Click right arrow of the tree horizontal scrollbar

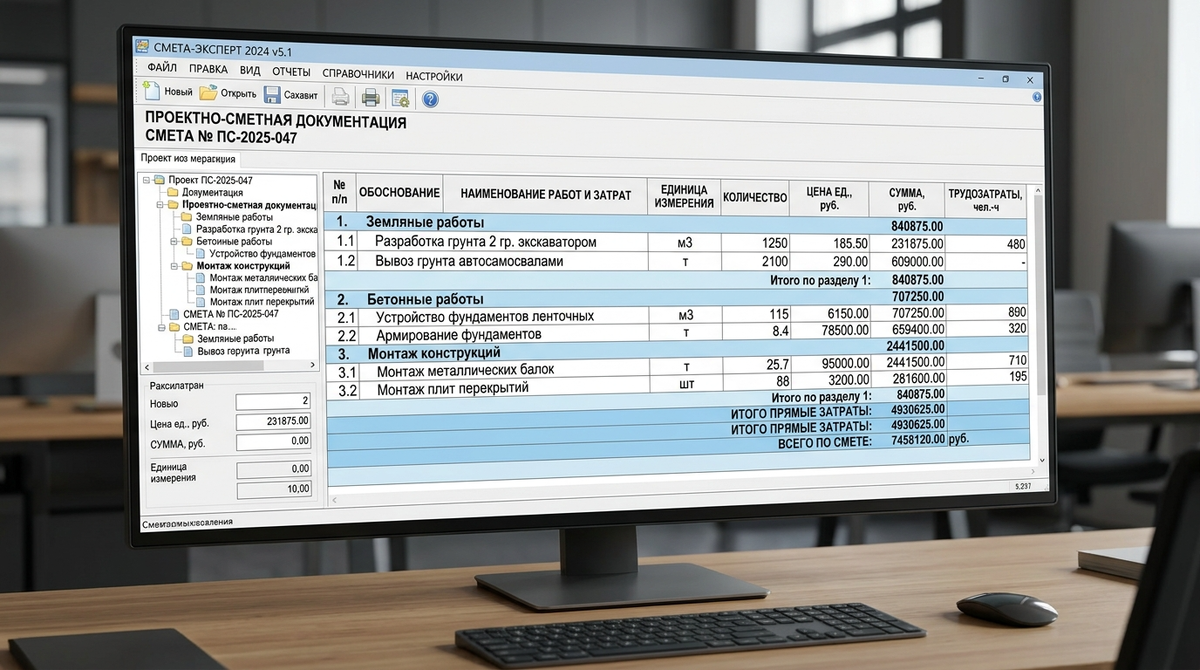pyautogui.click(x=312, y=366)
